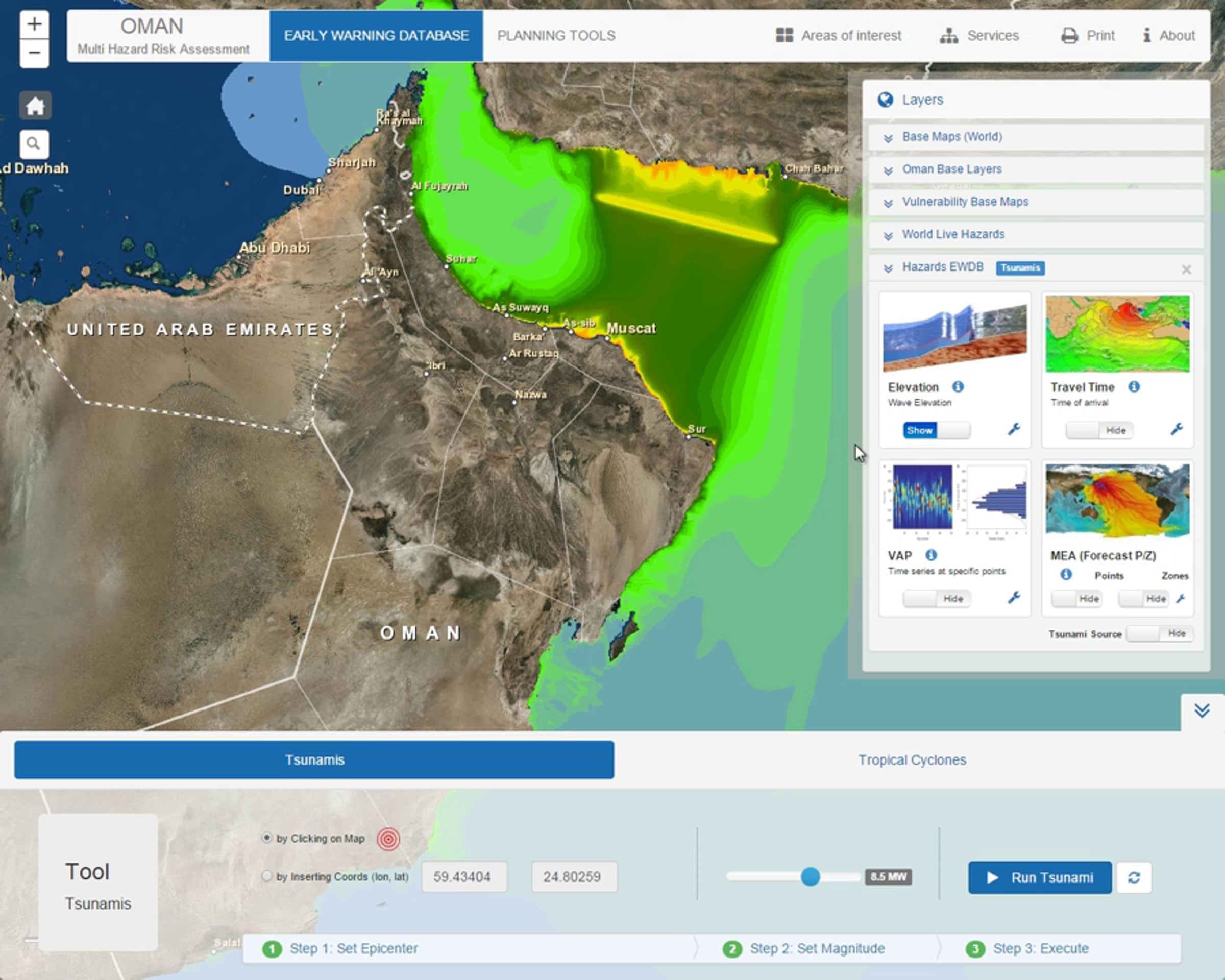Click the longitude field showing 59.43404
1225x980 pixels.
tap(463, 876)
